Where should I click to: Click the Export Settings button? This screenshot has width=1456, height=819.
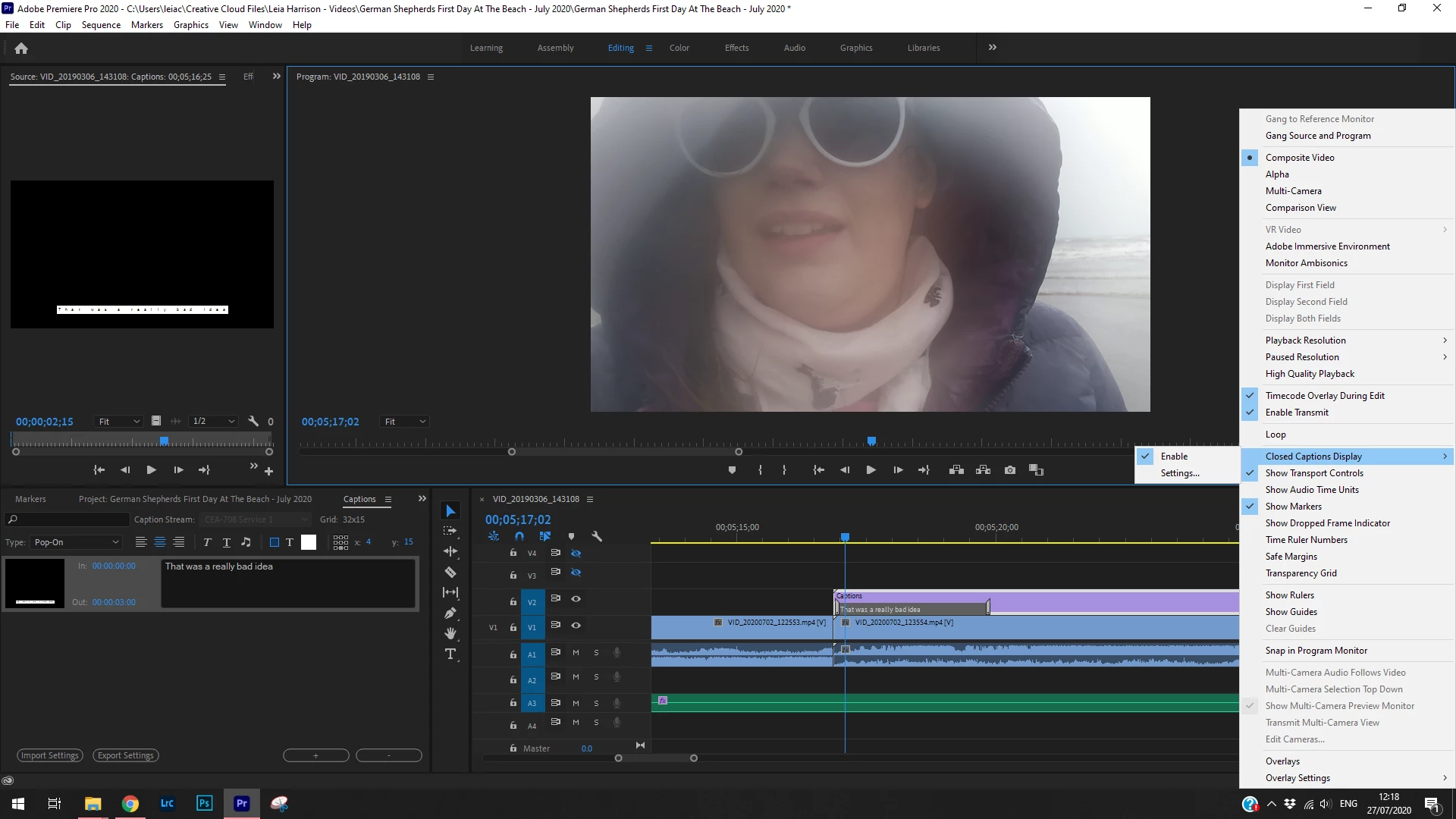126,755
